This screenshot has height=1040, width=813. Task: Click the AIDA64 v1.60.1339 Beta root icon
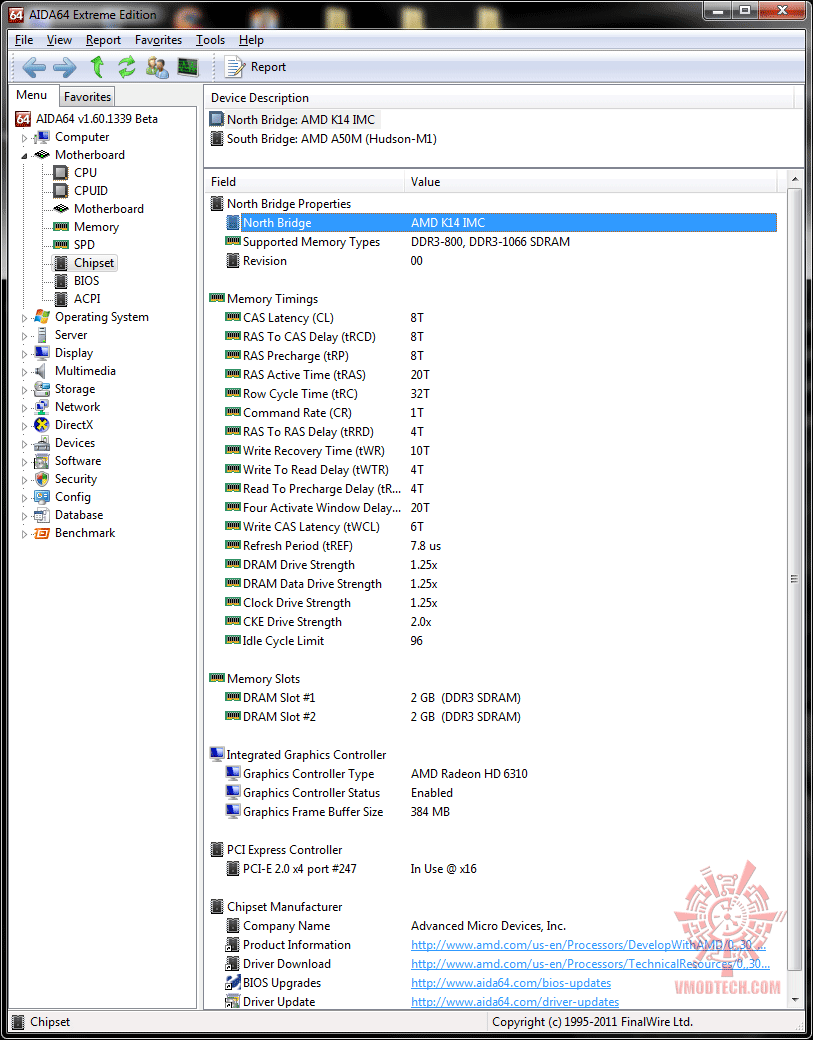(23, 119)
